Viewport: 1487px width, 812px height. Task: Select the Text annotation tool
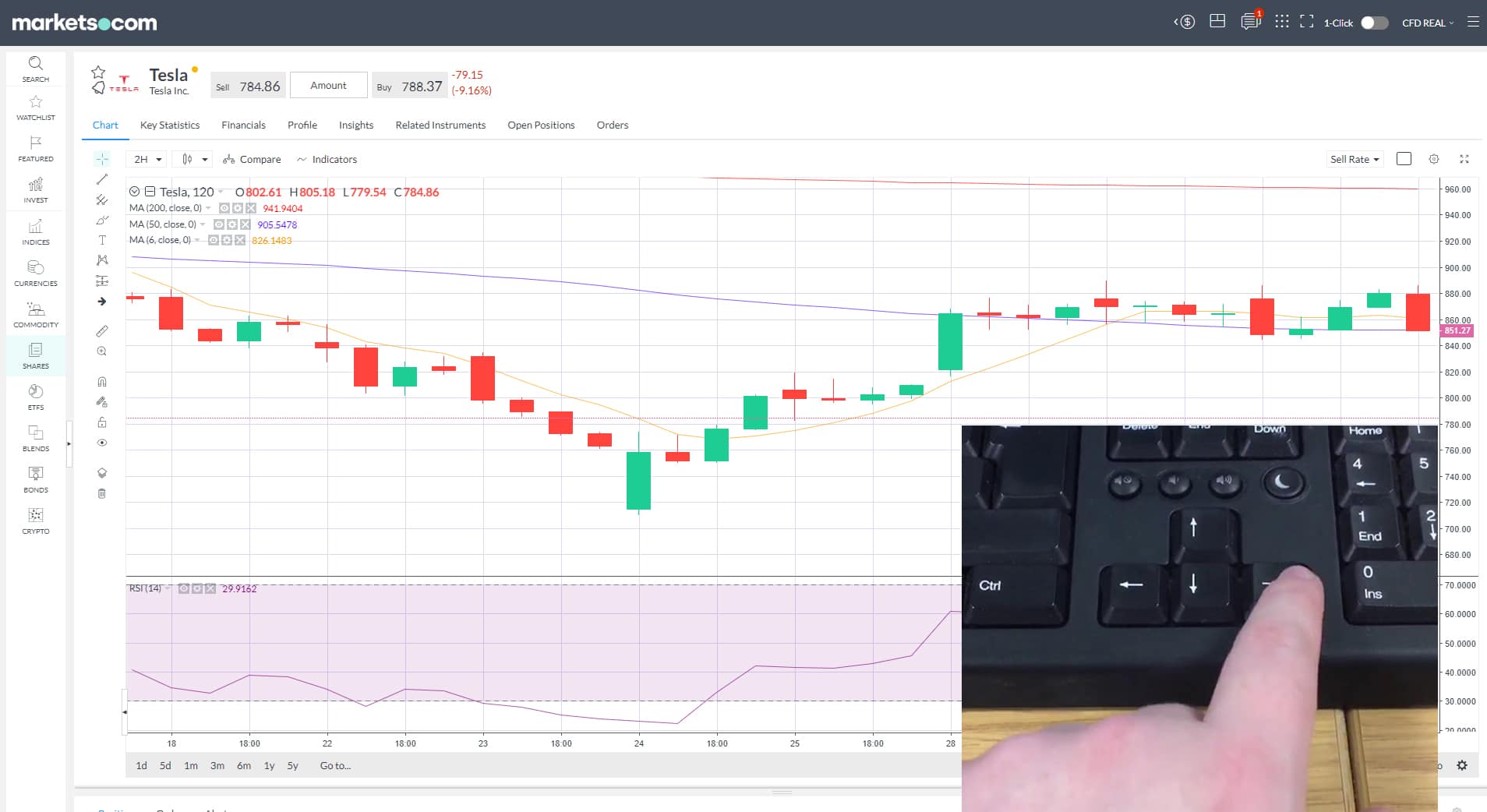click(x=102, y=240)
